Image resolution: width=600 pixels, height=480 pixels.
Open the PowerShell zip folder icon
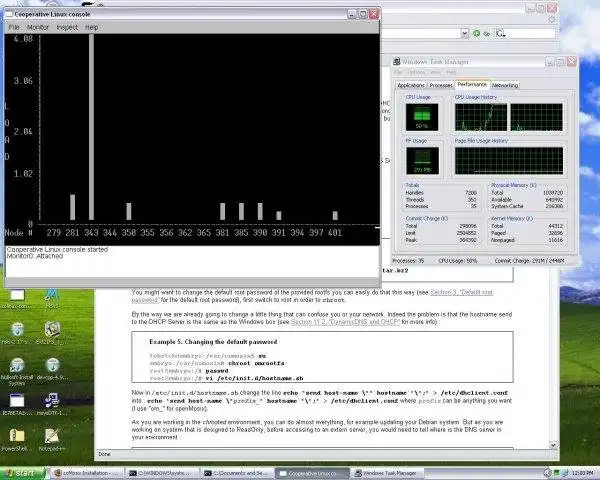(x=16, y=440)
